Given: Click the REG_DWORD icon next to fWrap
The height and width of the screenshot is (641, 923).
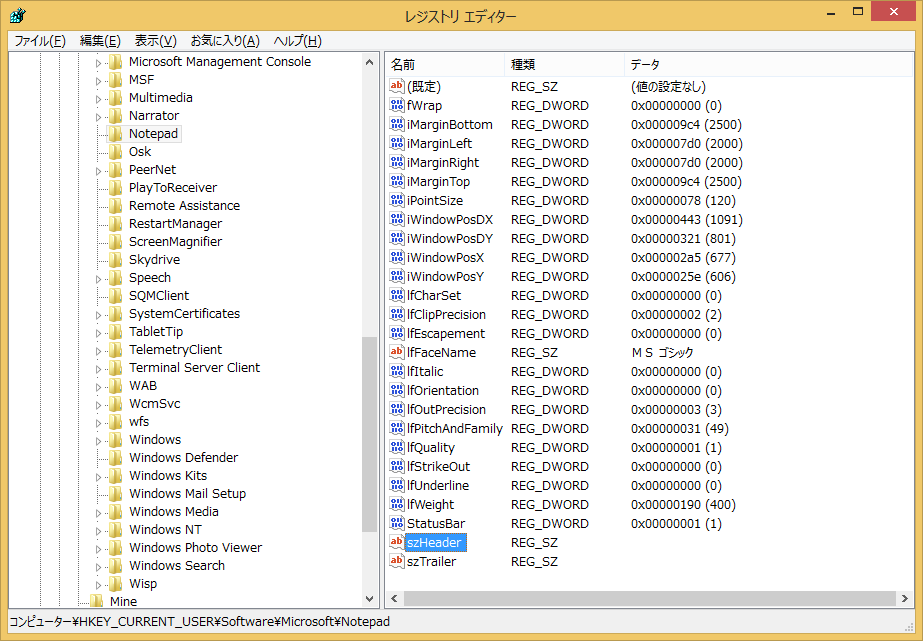Looking at the screenshot, I should pos(397,105).
